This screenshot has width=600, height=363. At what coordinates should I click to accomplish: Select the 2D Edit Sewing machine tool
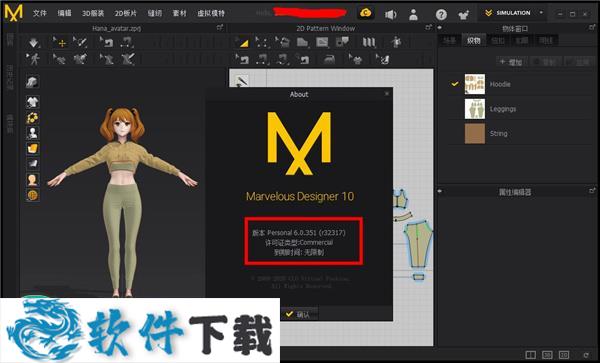click(242, 59)
